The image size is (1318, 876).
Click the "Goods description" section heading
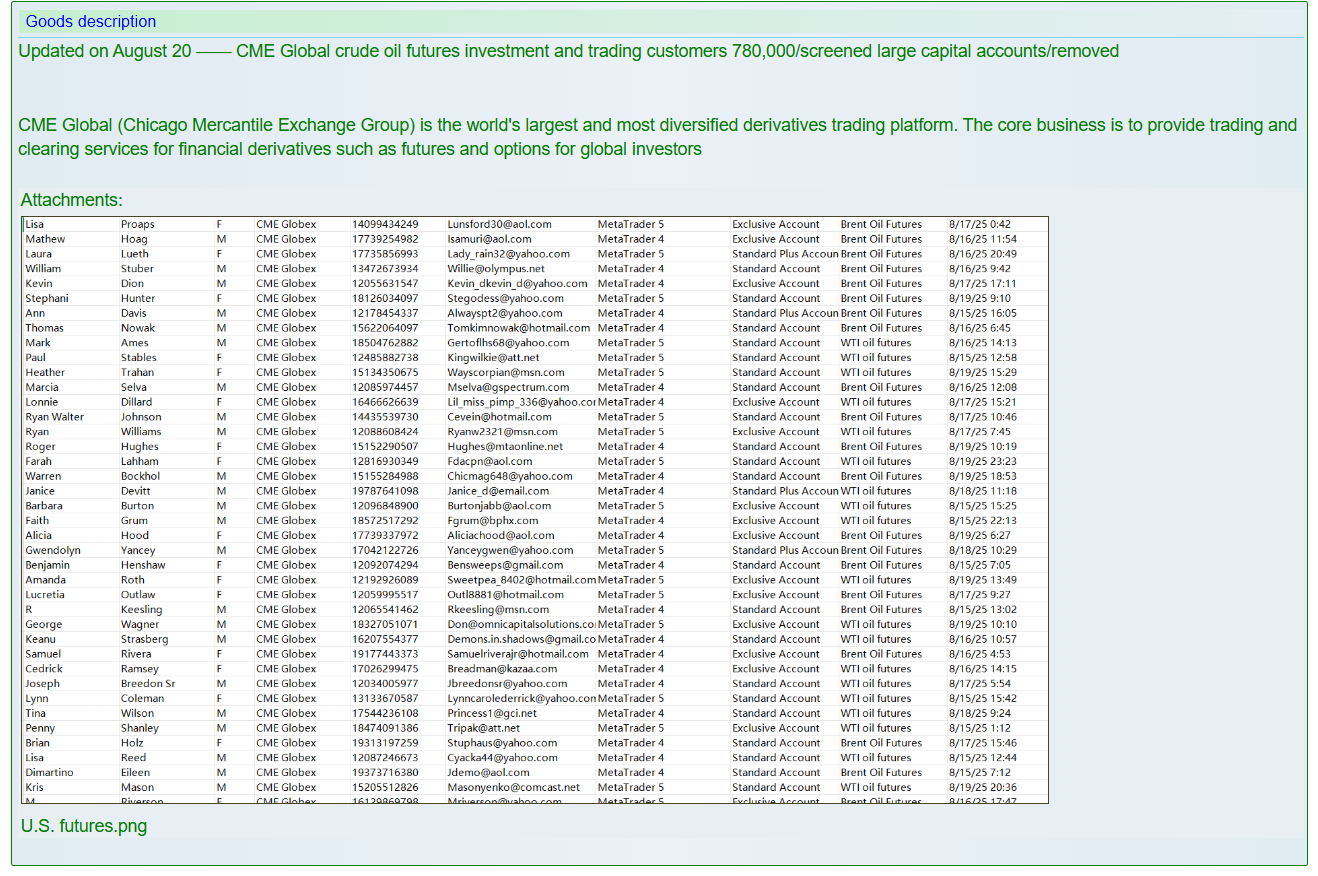(x=91, y=22)
